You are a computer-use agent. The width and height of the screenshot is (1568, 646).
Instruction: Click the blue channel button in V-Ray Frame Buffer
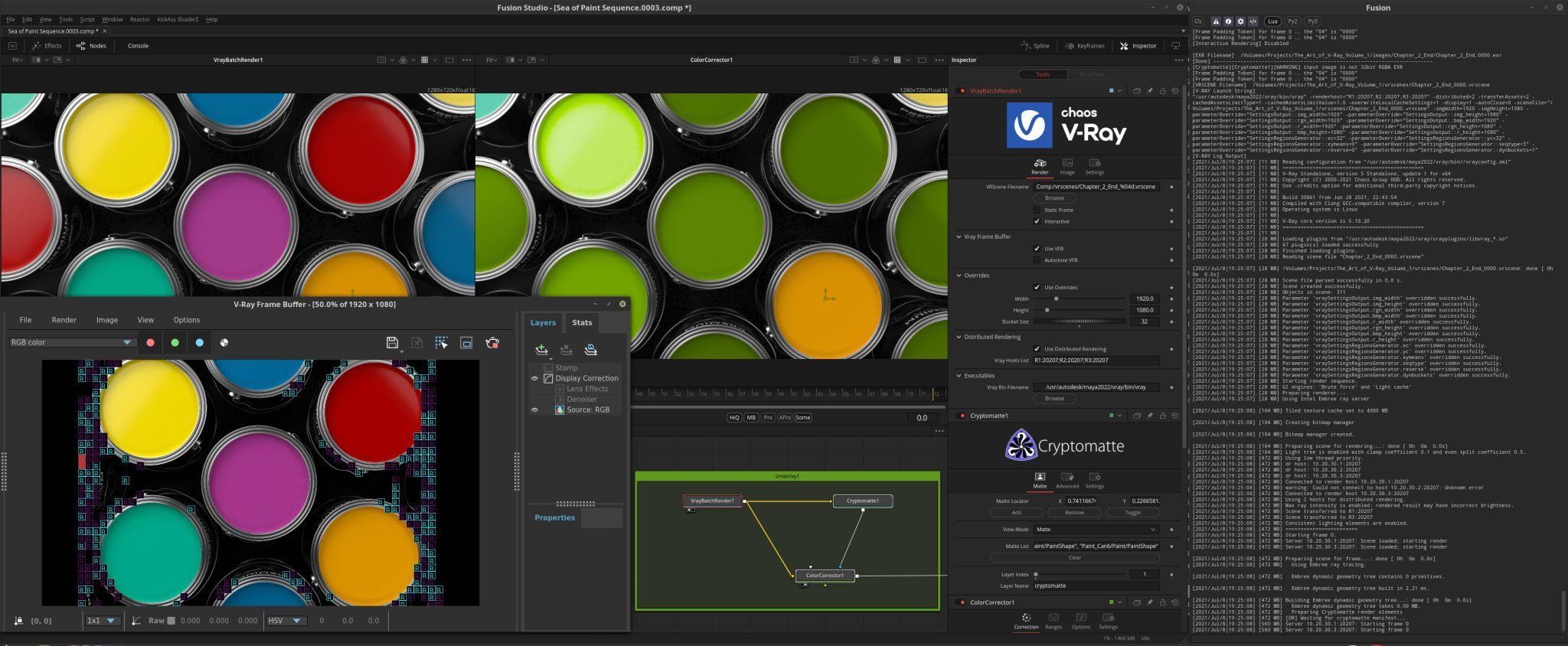199,343
